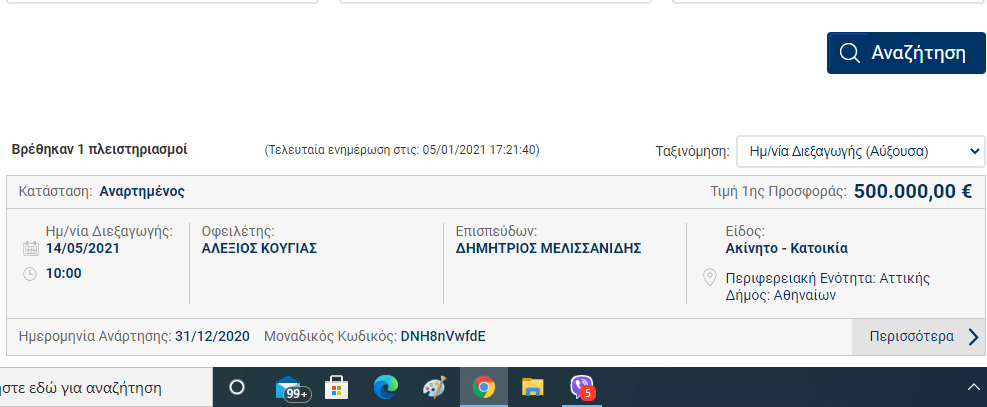The height and width of the screenshot is (407, 987).
Task: Click the auction date 14/05/2021
Action: click(82, 248)
